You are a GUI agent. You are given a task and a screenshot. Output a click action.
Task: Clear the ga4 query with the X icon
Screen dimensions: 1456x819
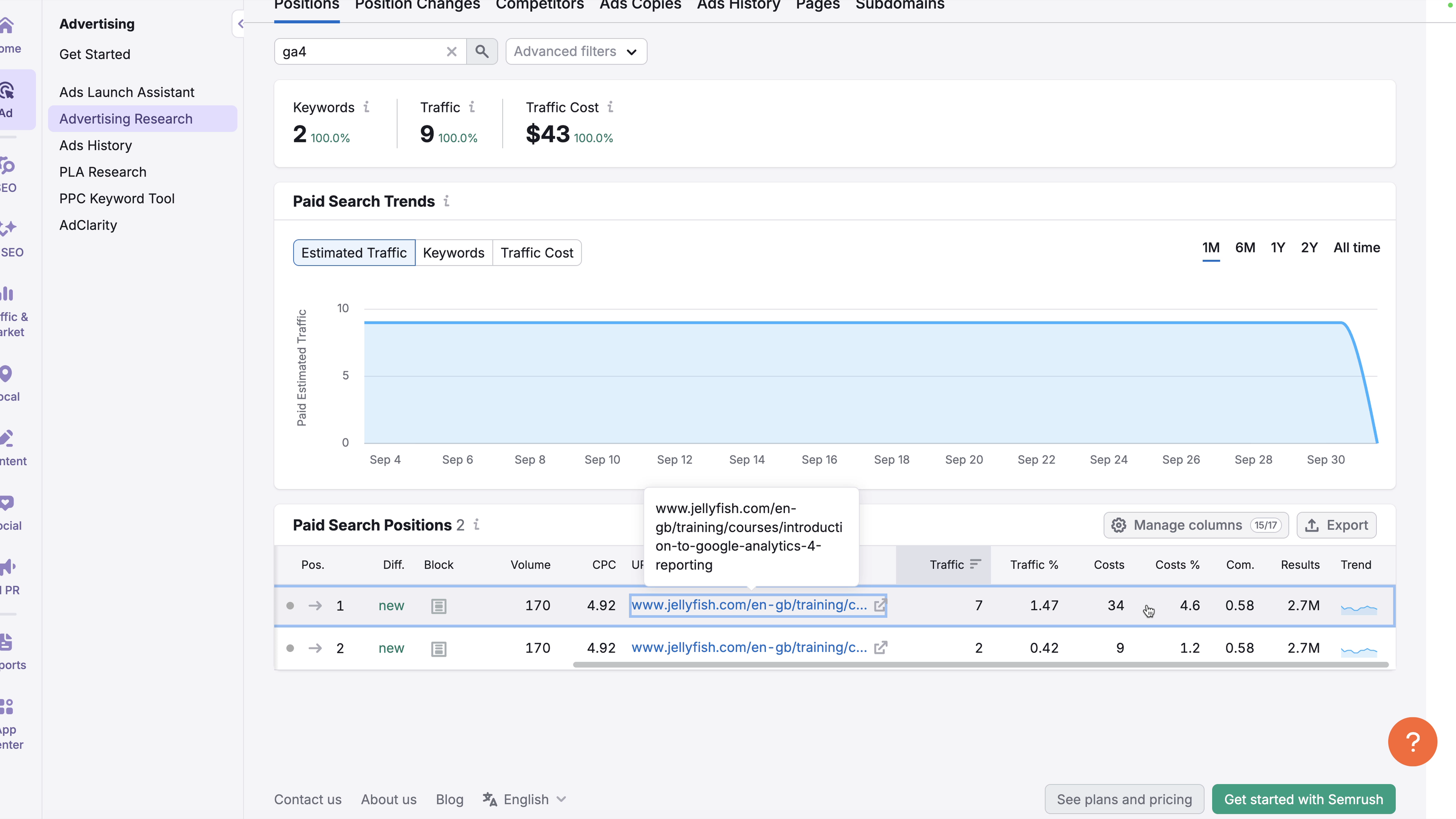click(x=451, y=51)
